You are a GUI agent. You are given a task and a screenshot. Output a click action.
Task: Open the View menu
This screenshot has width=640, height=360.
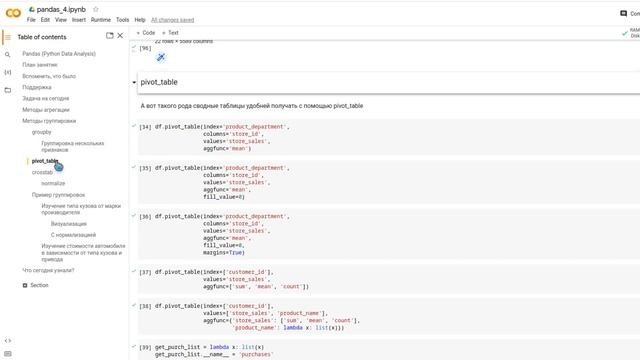[61, 20]
